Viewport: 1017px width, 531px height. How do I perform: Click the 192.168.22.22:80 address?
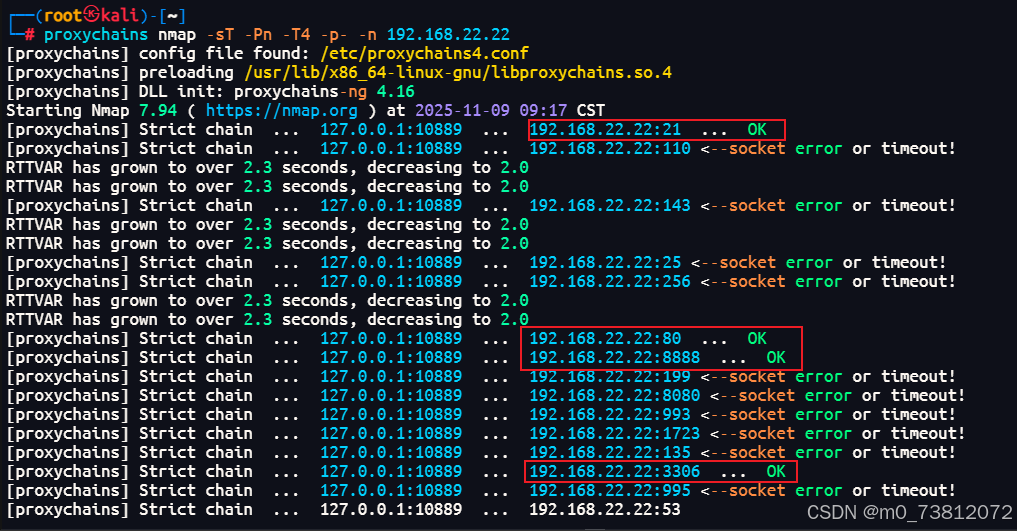pyautogui.click(x=605, y=338)
